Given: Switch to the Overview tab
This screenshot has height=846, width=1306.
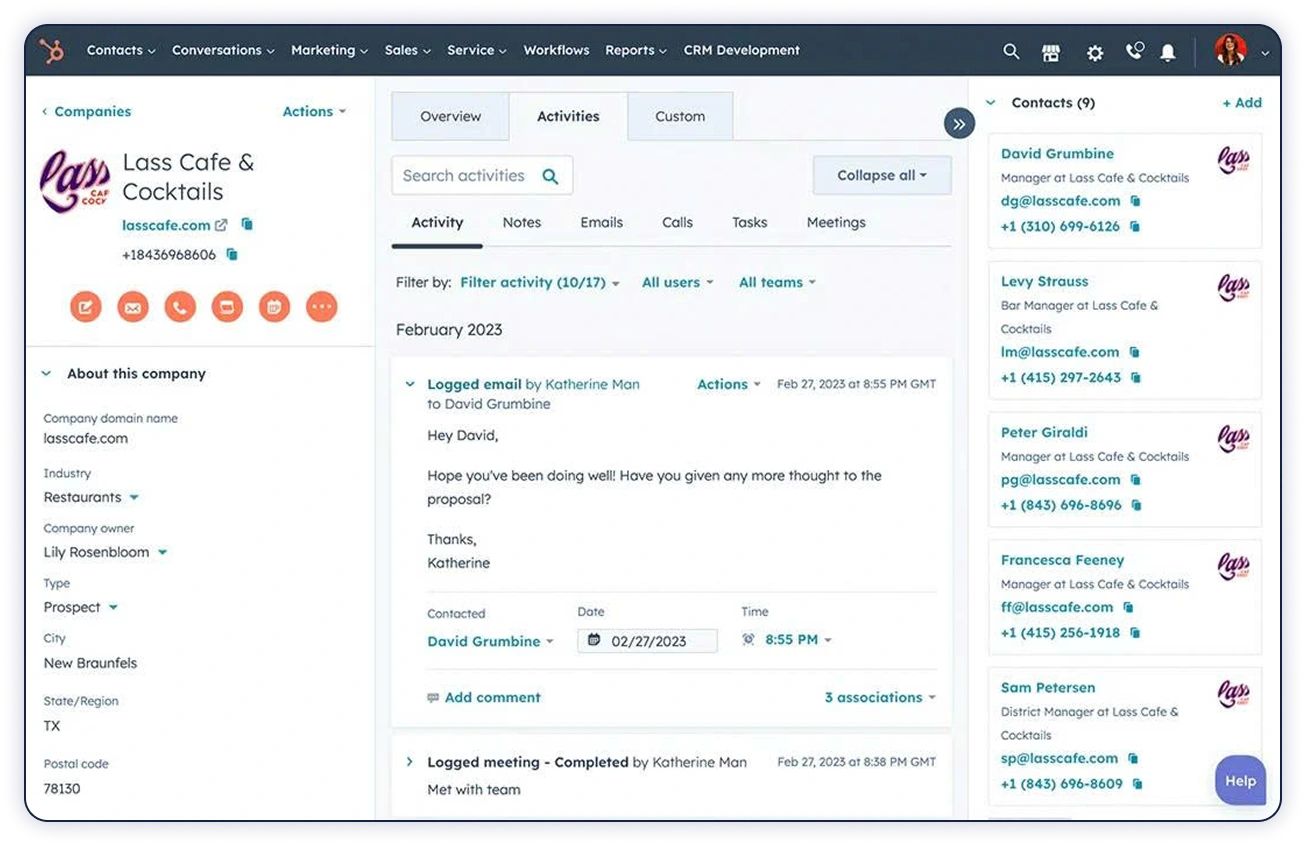Looking at the screenshot, I should tap(451, 116).
